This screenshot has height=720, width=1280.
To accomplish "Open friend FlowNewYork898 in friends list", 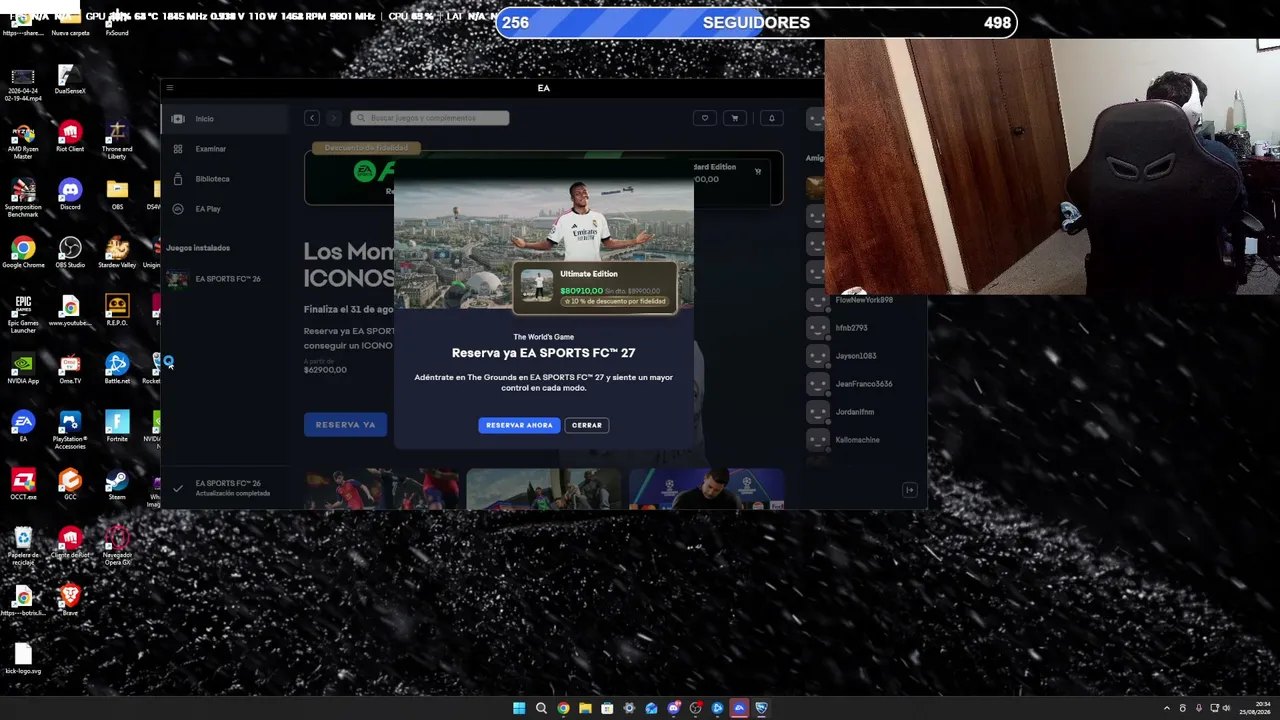I will (x=864, y=300).
